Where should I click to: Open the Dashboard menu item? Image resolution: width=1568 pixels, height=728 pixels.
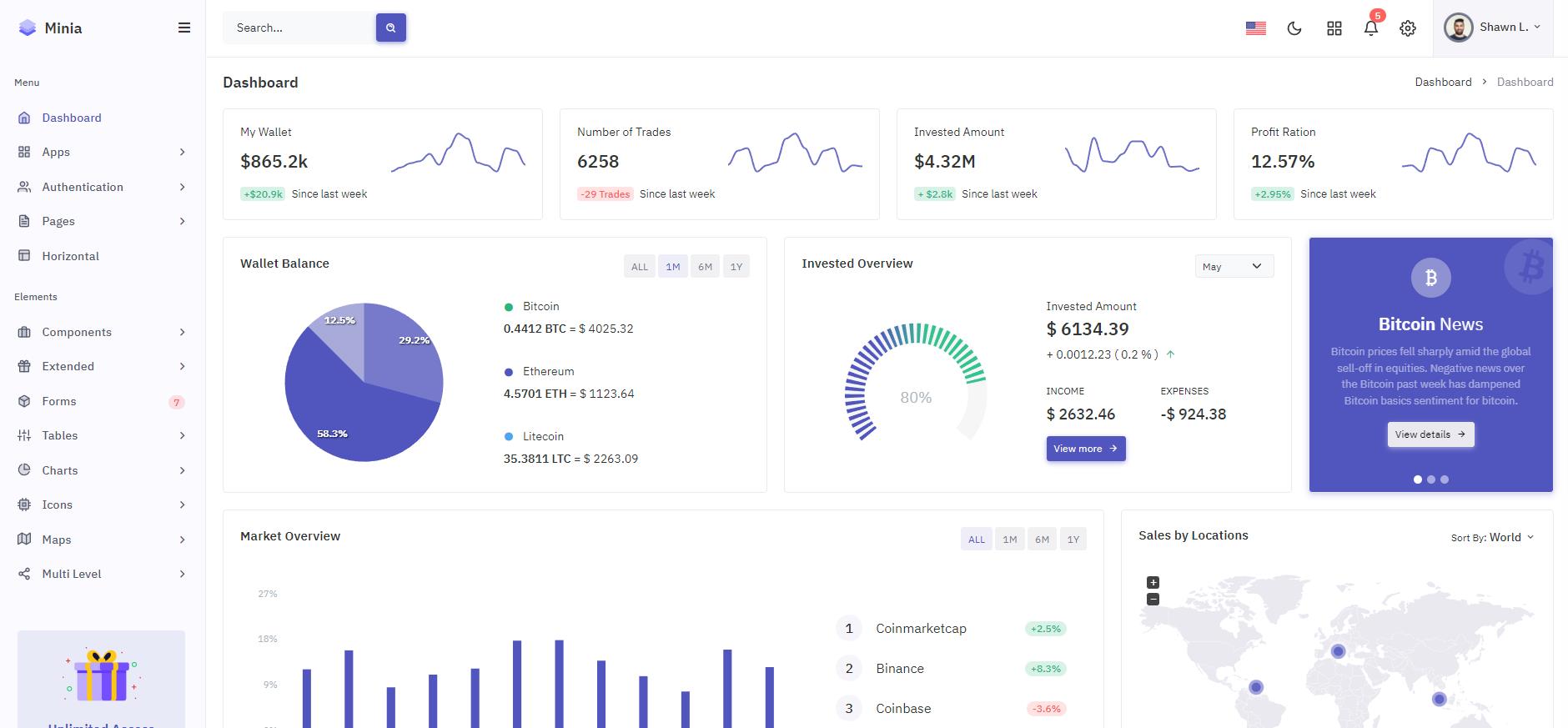coord(103,118)
